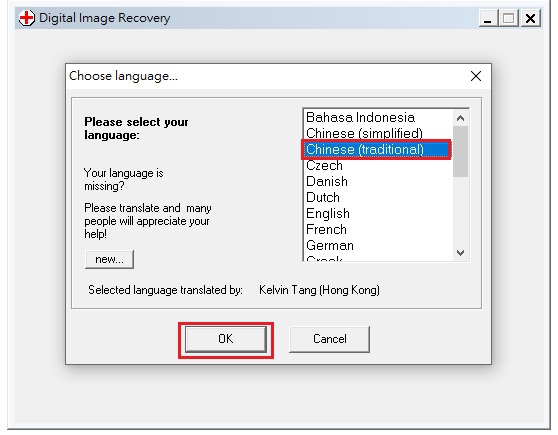Click the OK button
Screen dimensions: 558x435
(x=226, y=339)
